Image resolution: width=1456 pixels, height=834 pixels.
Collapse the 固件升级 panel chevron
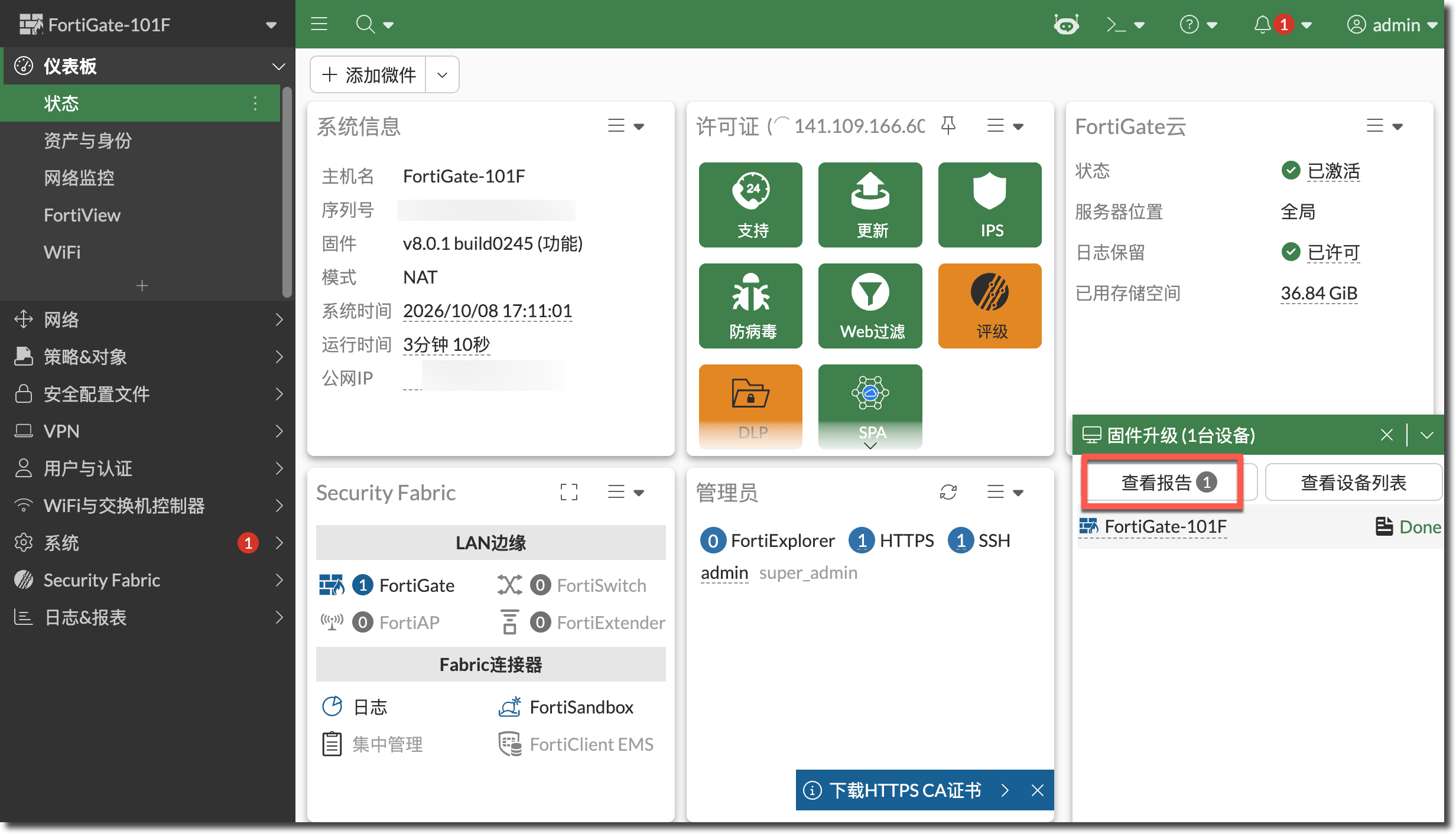[x=1427, y=435]
